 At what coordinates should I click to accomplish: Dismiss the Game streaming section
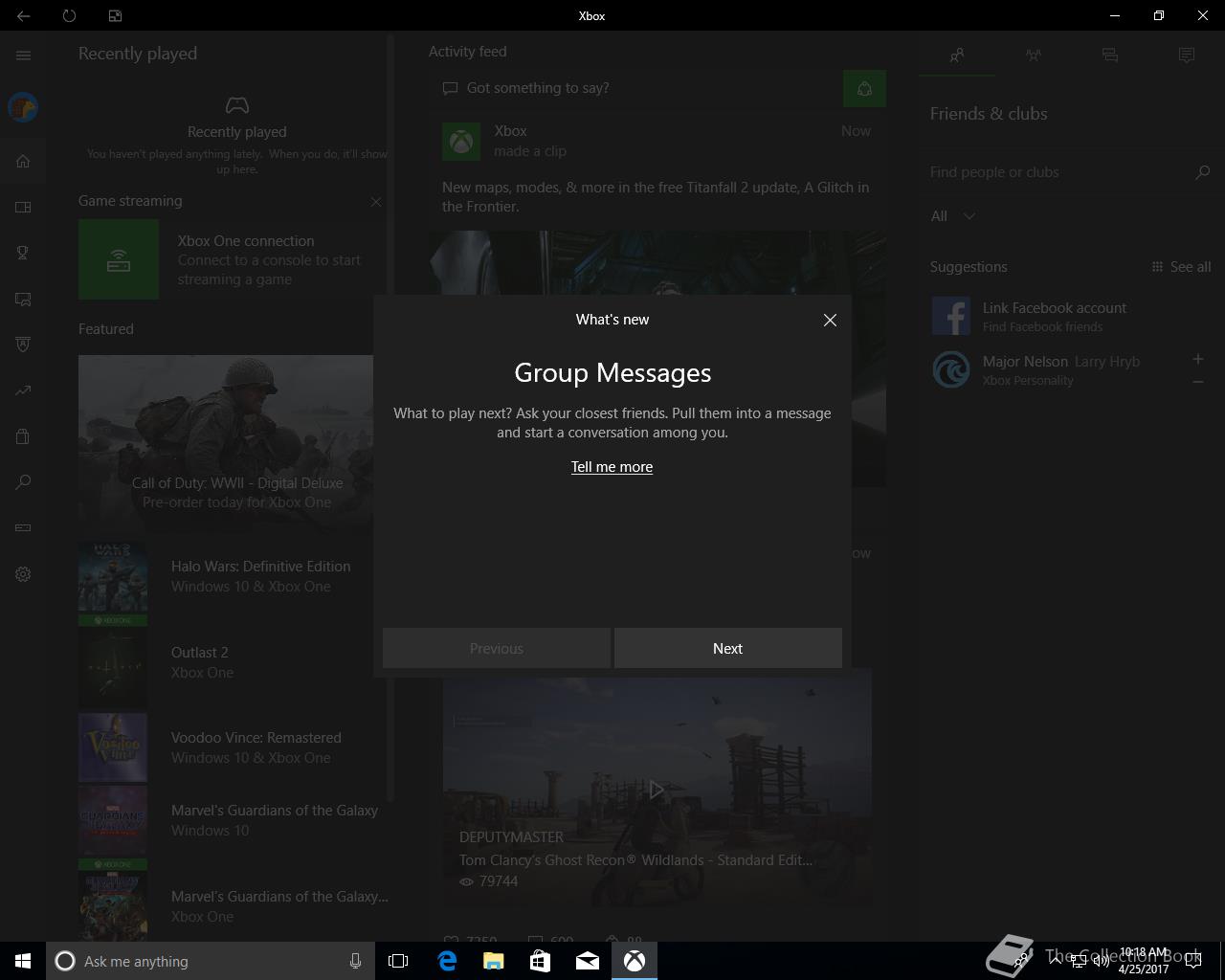[x=376, y=202]
